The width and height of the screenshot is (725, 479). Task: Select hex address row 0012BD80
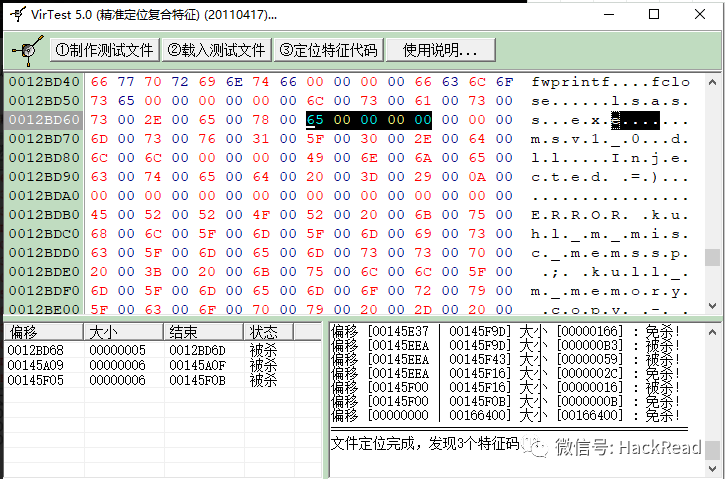pos(44,158)
